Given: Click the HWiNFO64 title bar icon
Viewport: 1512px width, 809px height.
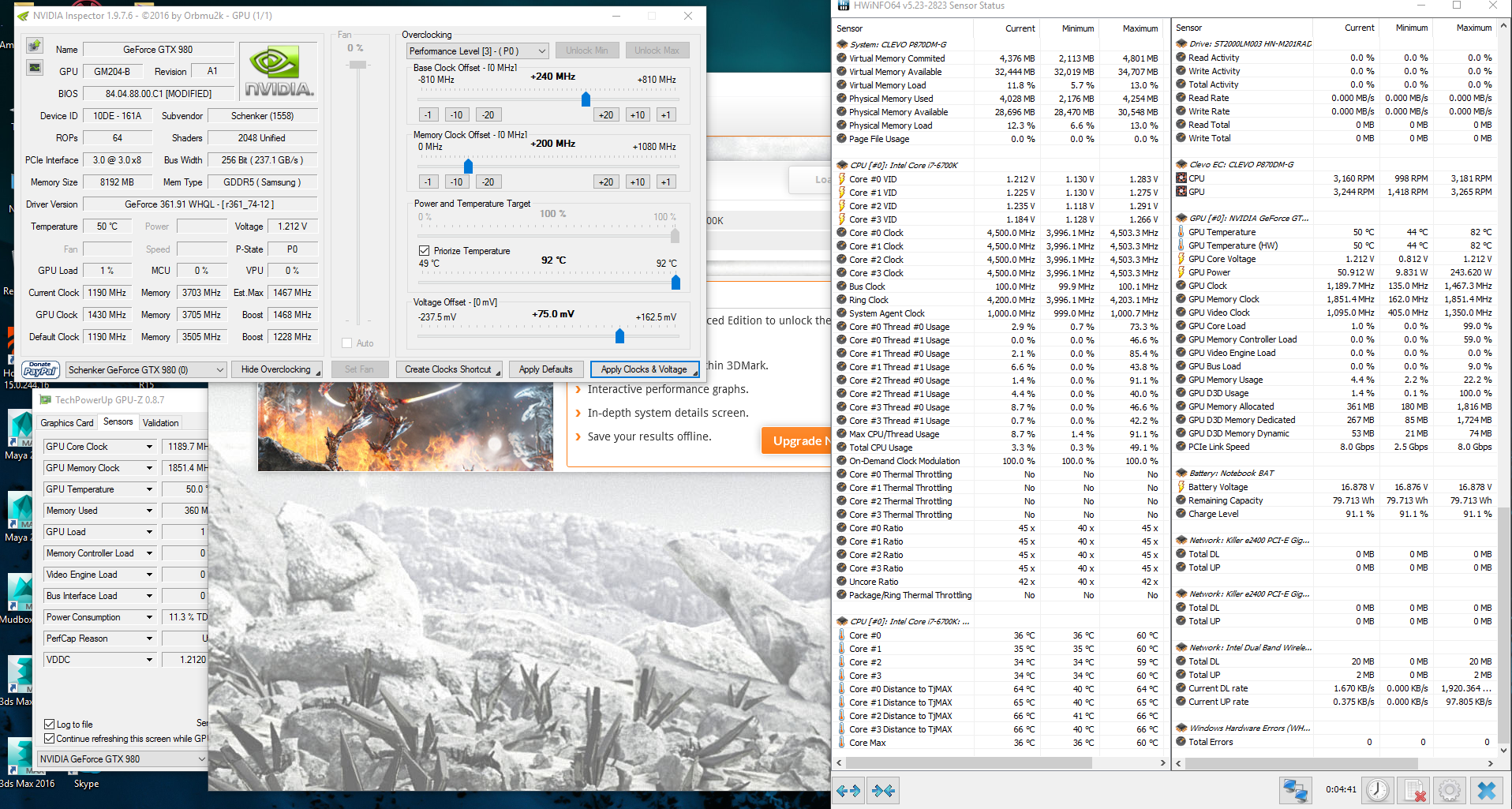Looking at the screenshot, I should tap(843, 6).
